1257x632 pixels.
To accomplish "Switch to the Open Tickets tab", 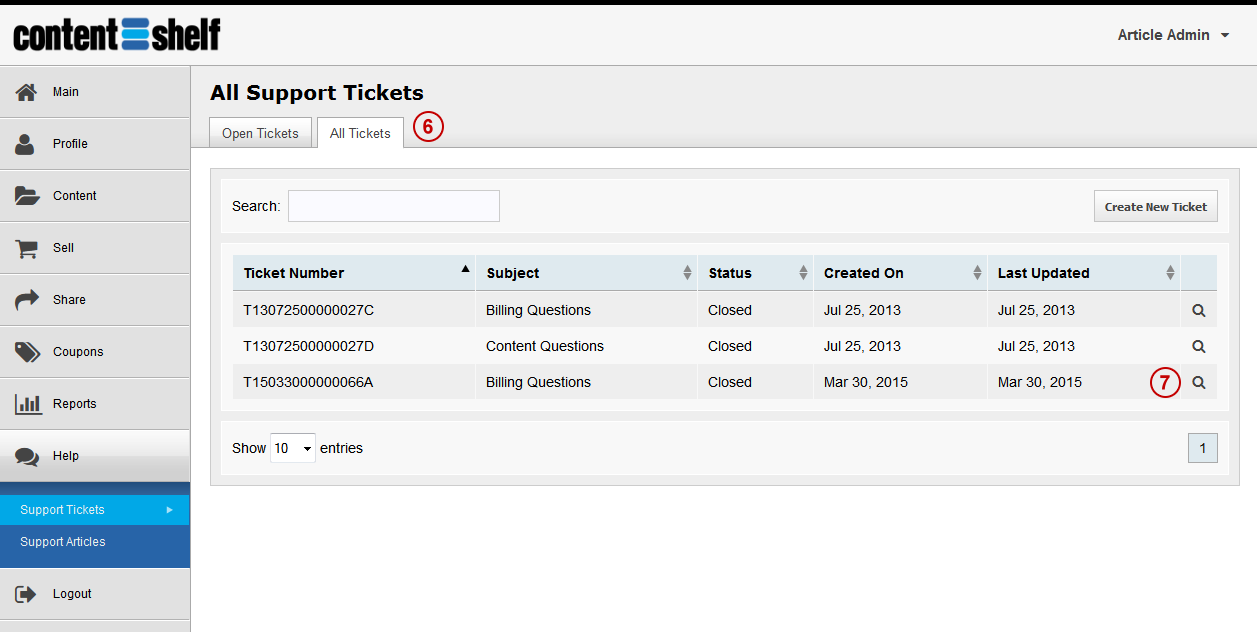I will 260,133.
